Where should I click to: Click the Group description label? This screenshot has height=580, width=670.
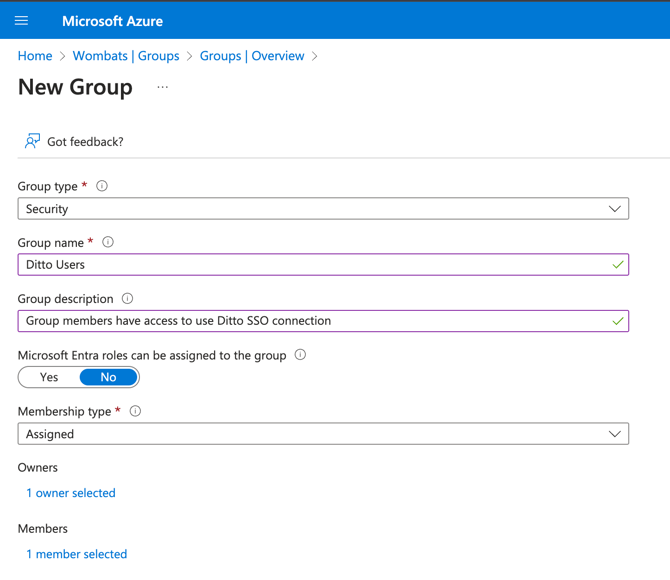click(65, 299)
